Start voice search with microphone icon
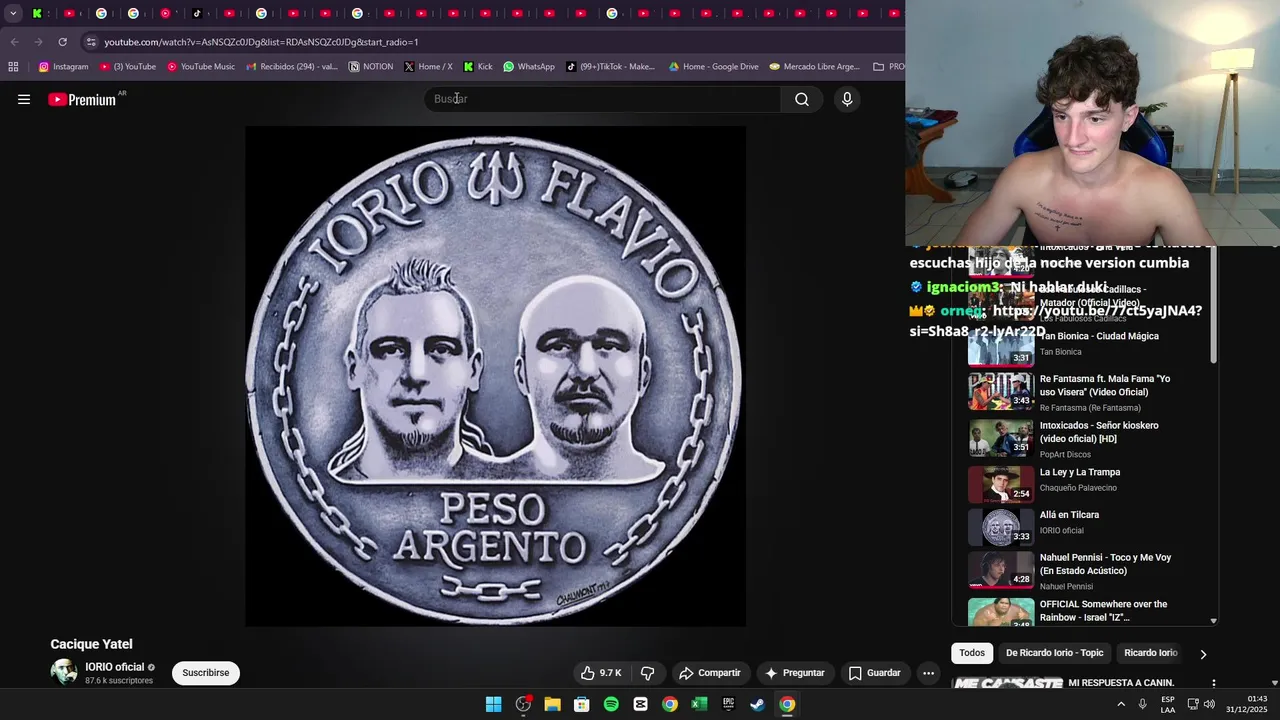1280x720 pixels. (x=847, y=99)
